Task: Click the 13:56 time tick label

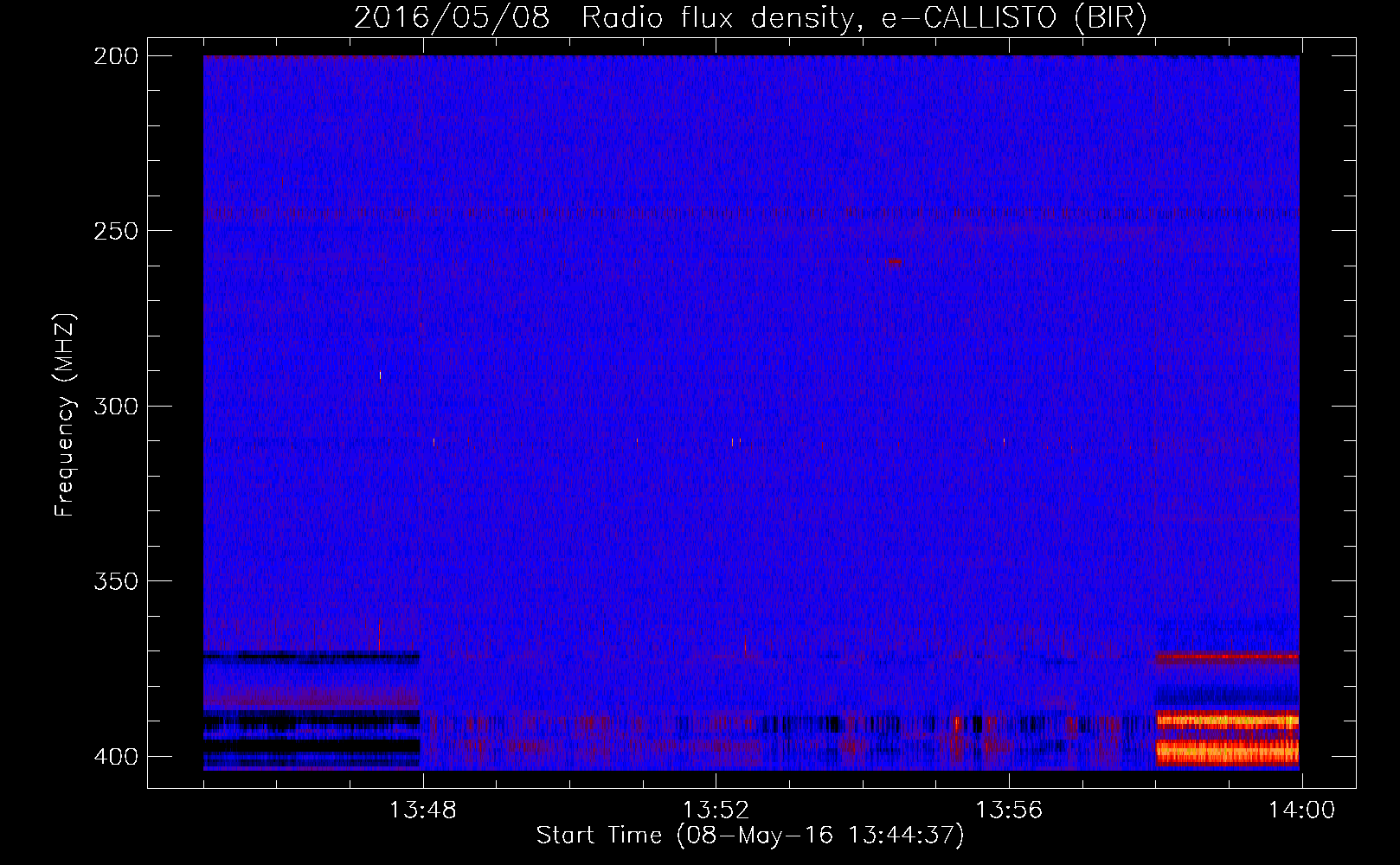Action: point(1009,811)
